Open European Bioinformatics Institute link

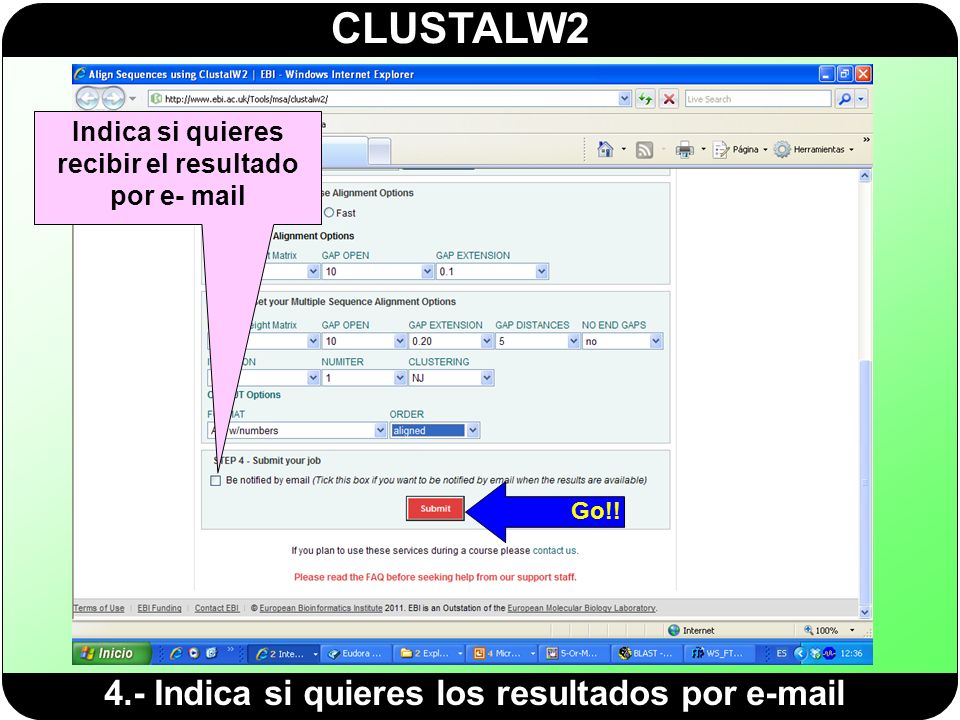click(x=321, y=608)
